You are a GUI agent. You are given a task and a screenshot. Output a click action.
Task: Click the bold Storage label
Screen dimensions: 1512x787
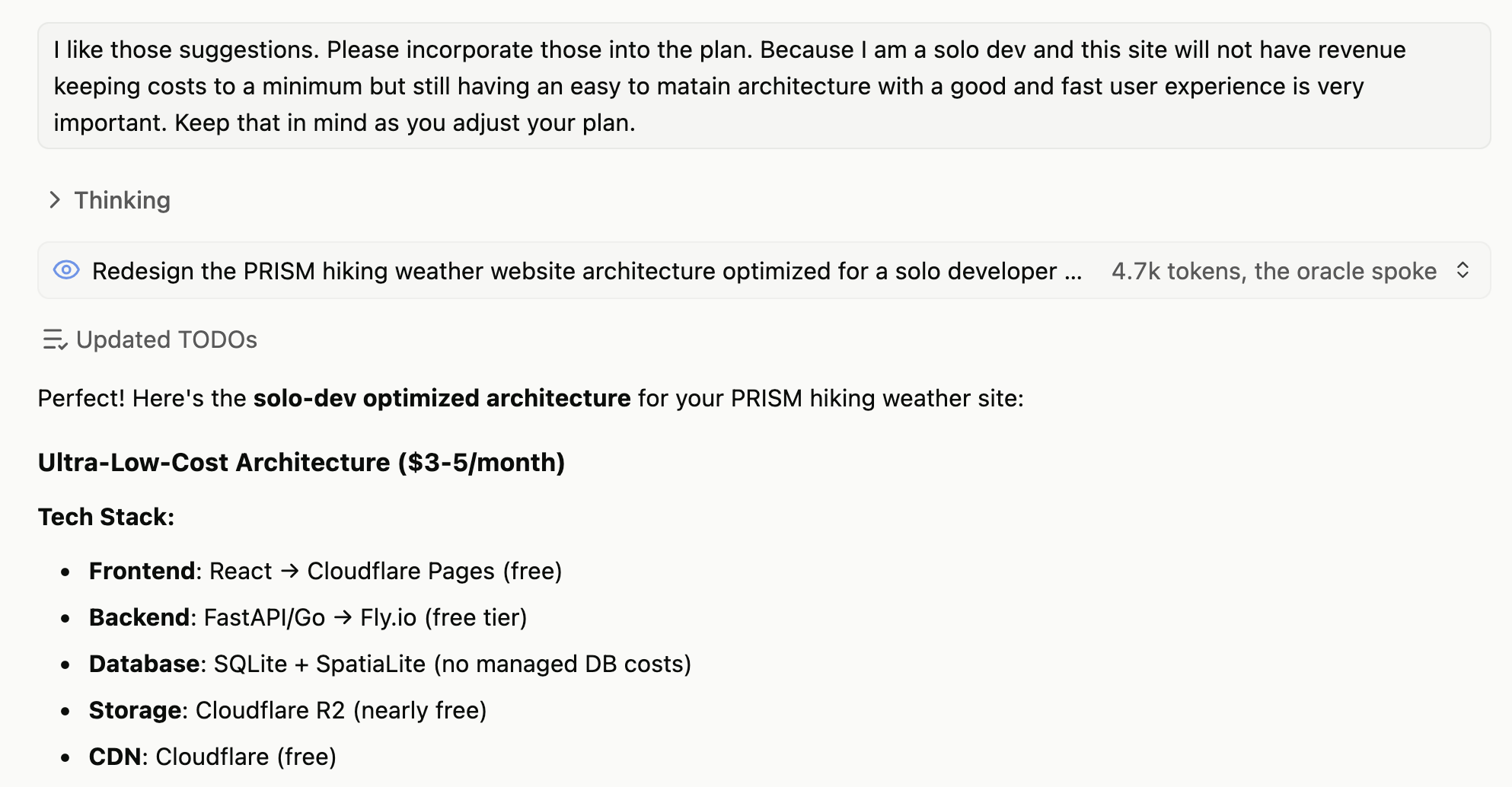[x=136, y=710]
